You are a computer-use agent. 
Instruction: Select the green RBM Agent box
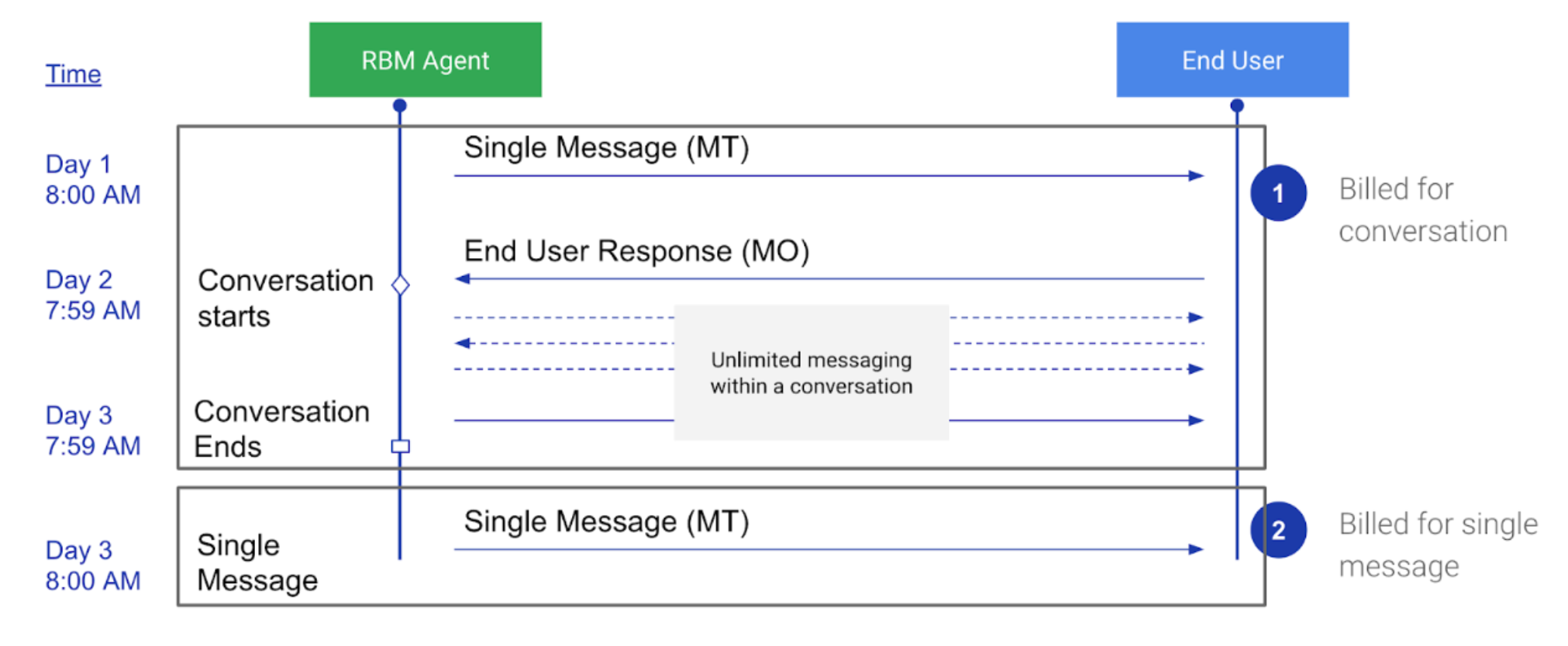[425, 60]
